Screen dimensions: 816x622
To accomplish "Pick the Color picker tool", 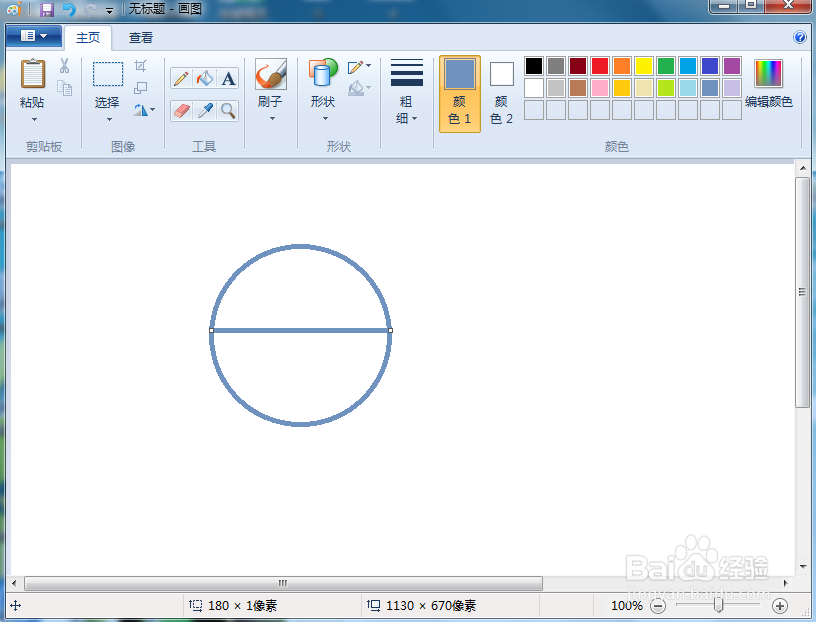I will (205, 110).
